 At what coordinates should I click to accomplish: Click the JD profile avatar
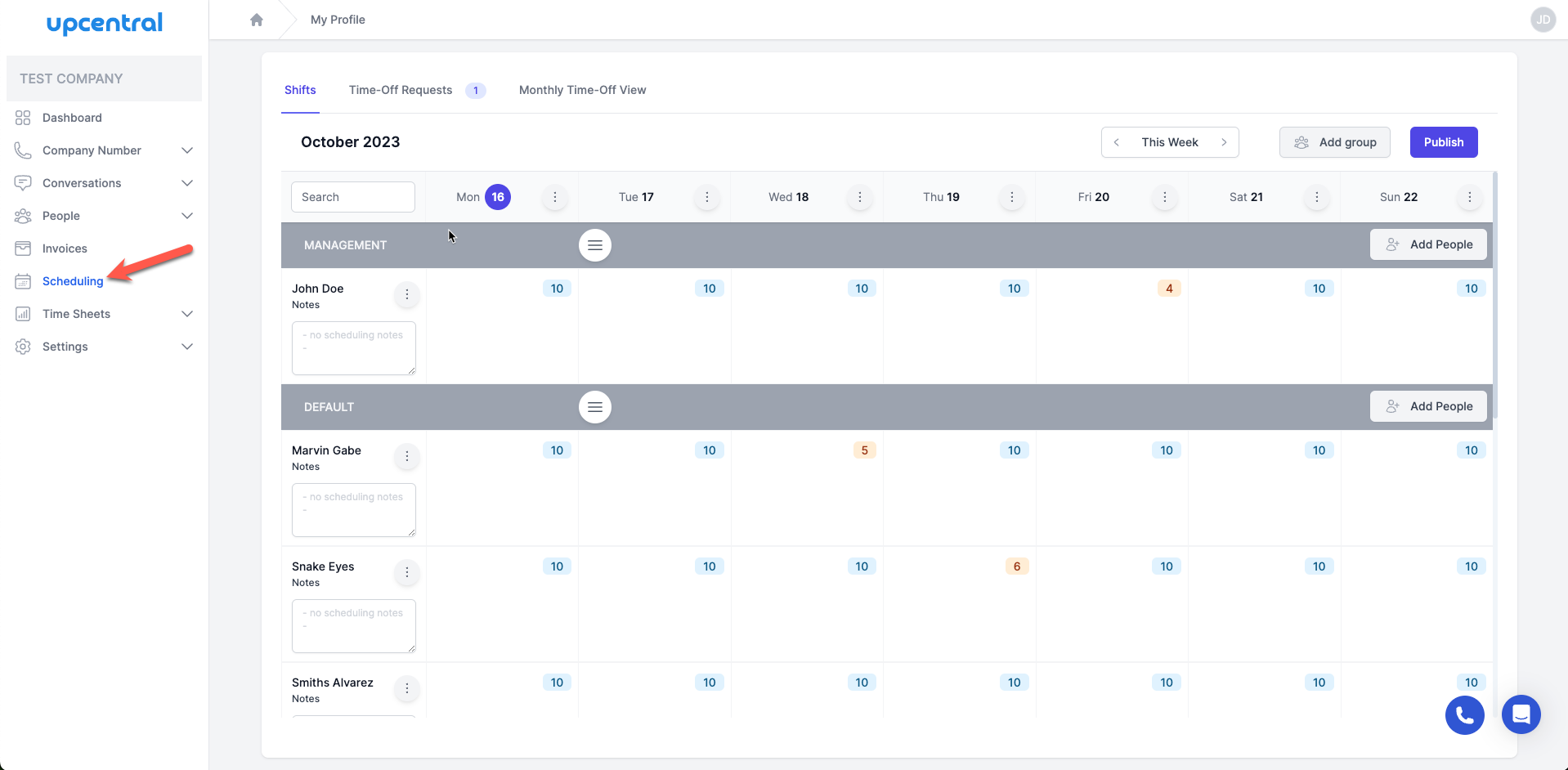click(1542, 19)
